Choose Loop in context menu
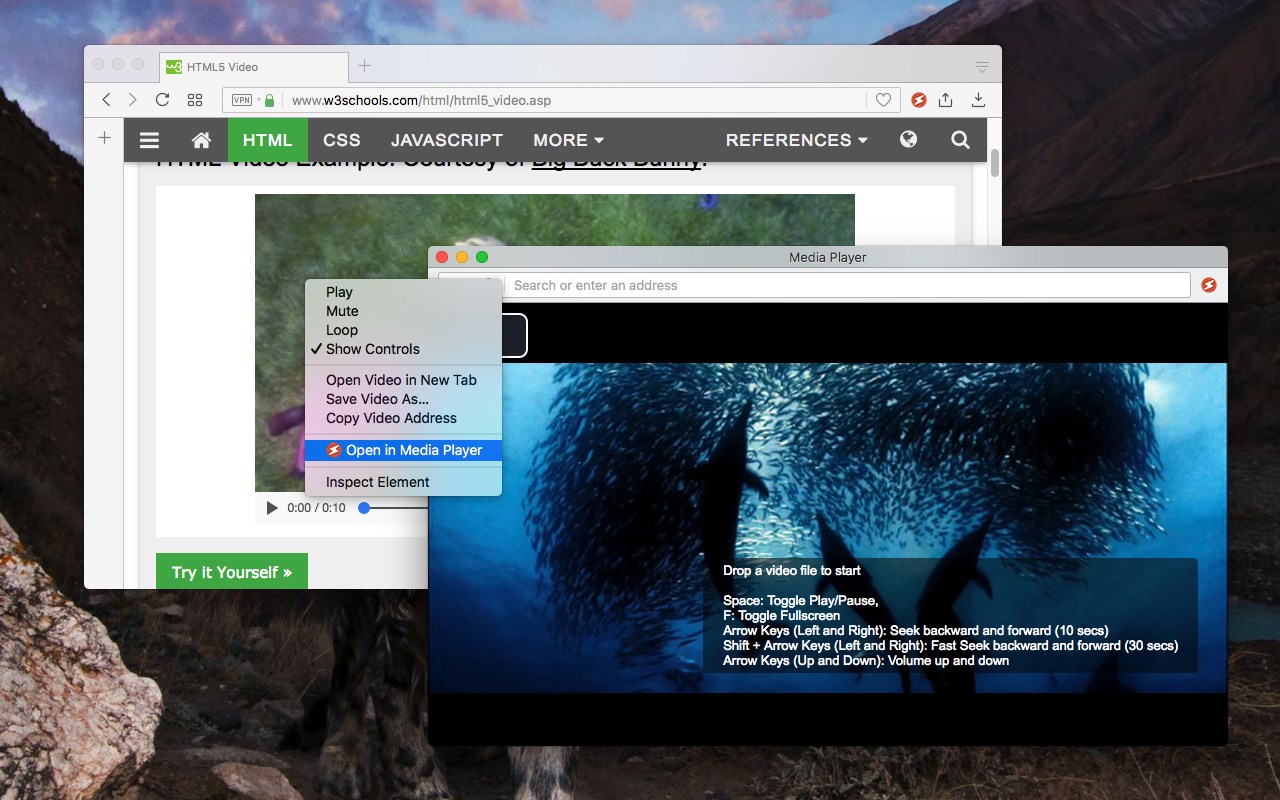Screen dimensions: 1280x800 pyautogui.click(x=402, y=330)
